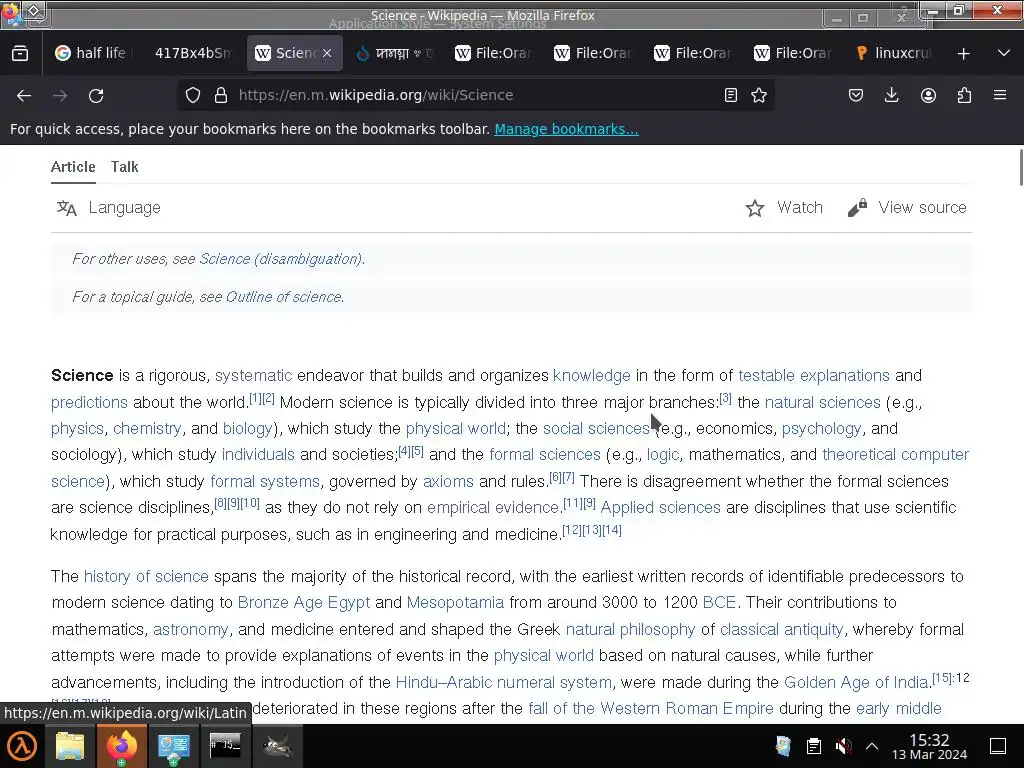Image resolution: width=1024 pixels, height=768 pixels.
Task: Jump to citation reference [14]
Action: pyautogui.click(x=612, y=530)
